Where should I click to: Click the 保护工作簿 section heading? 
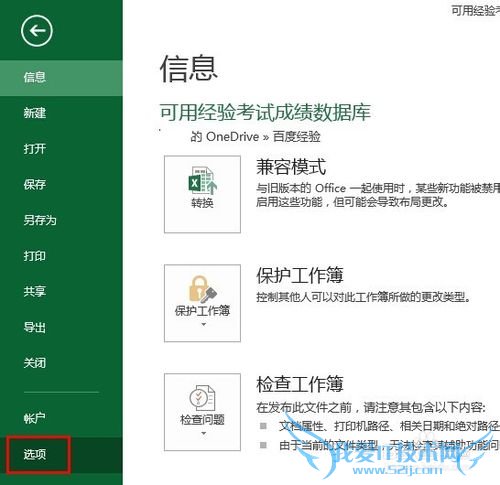point(300,275)
